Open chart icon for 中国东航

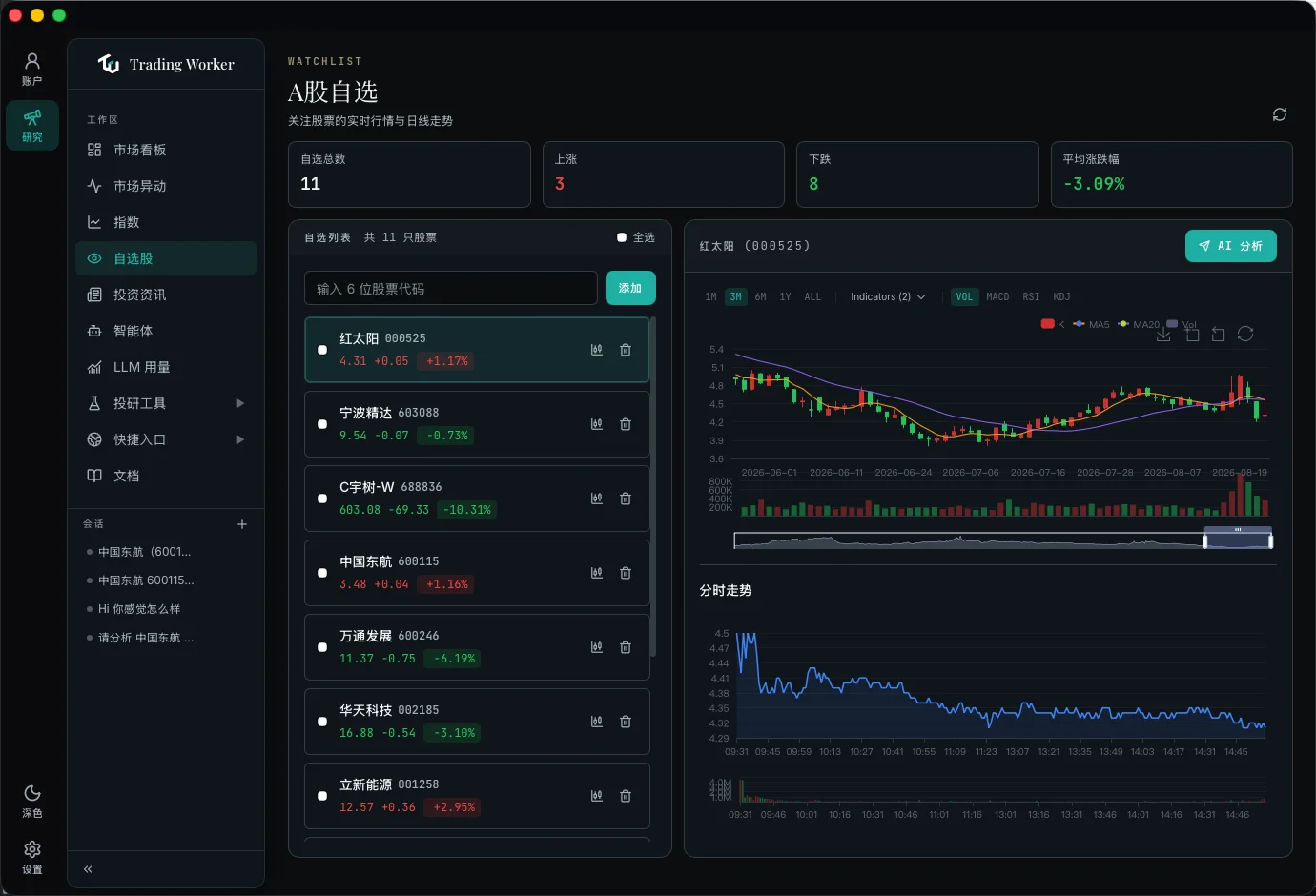[597, 573]
